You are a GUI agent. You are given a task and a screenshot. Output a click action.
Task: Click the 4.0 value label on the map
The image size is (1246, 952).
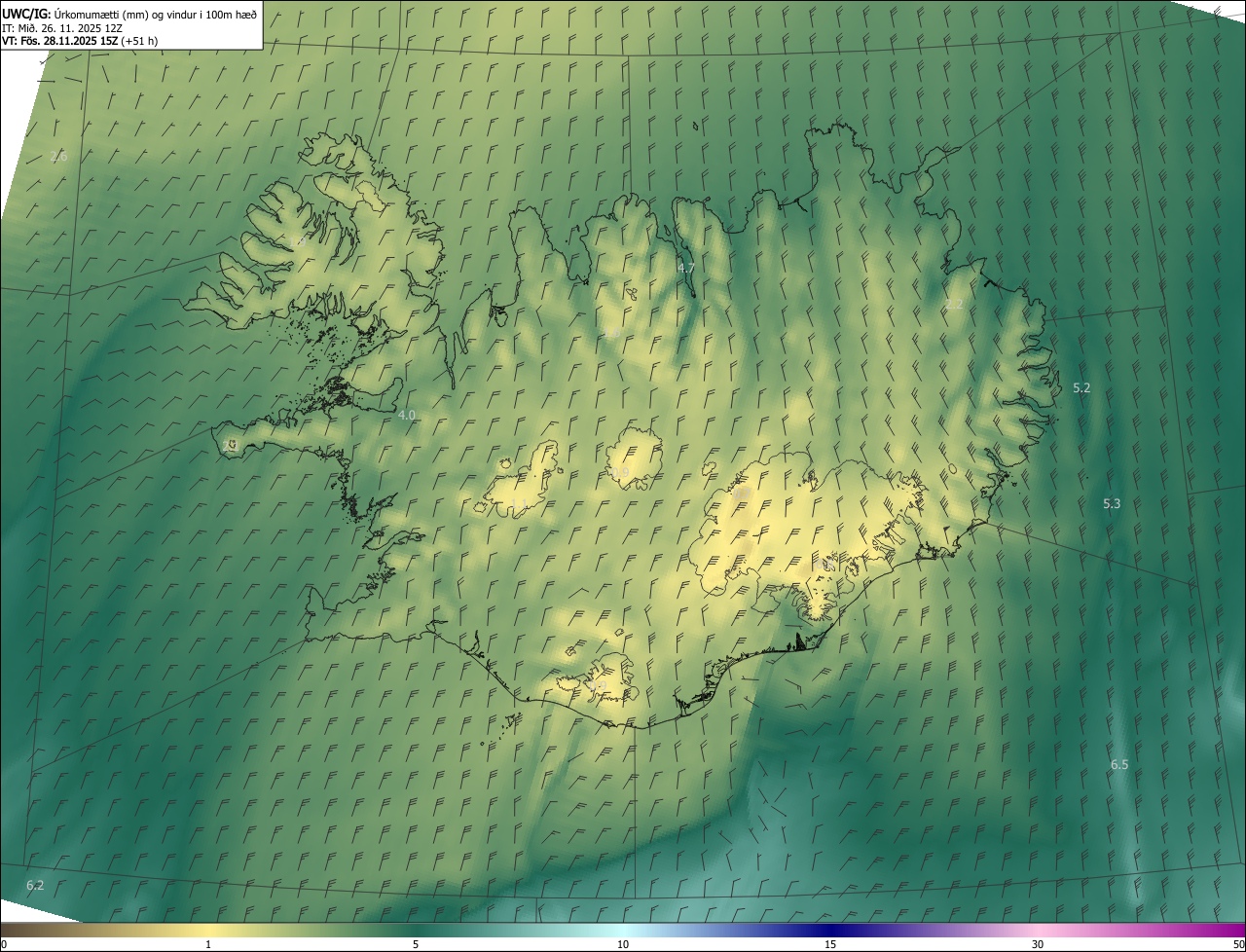(x=407, y=415)
